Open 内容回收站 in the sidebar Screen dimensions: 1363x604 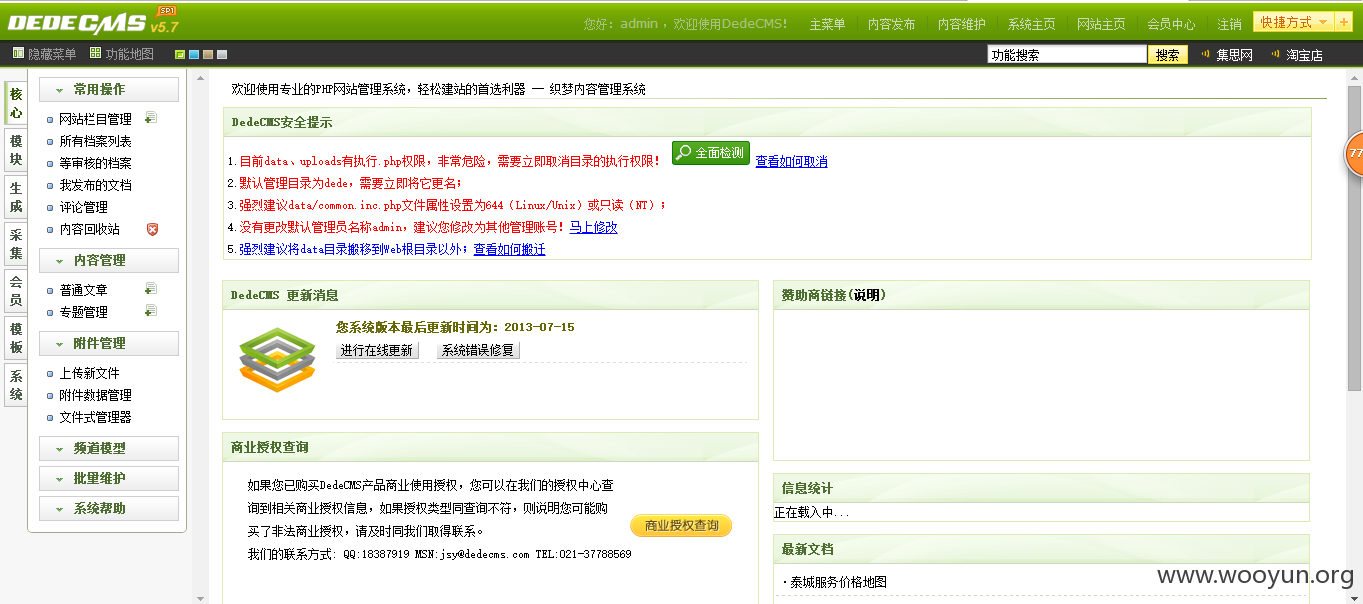89,229
